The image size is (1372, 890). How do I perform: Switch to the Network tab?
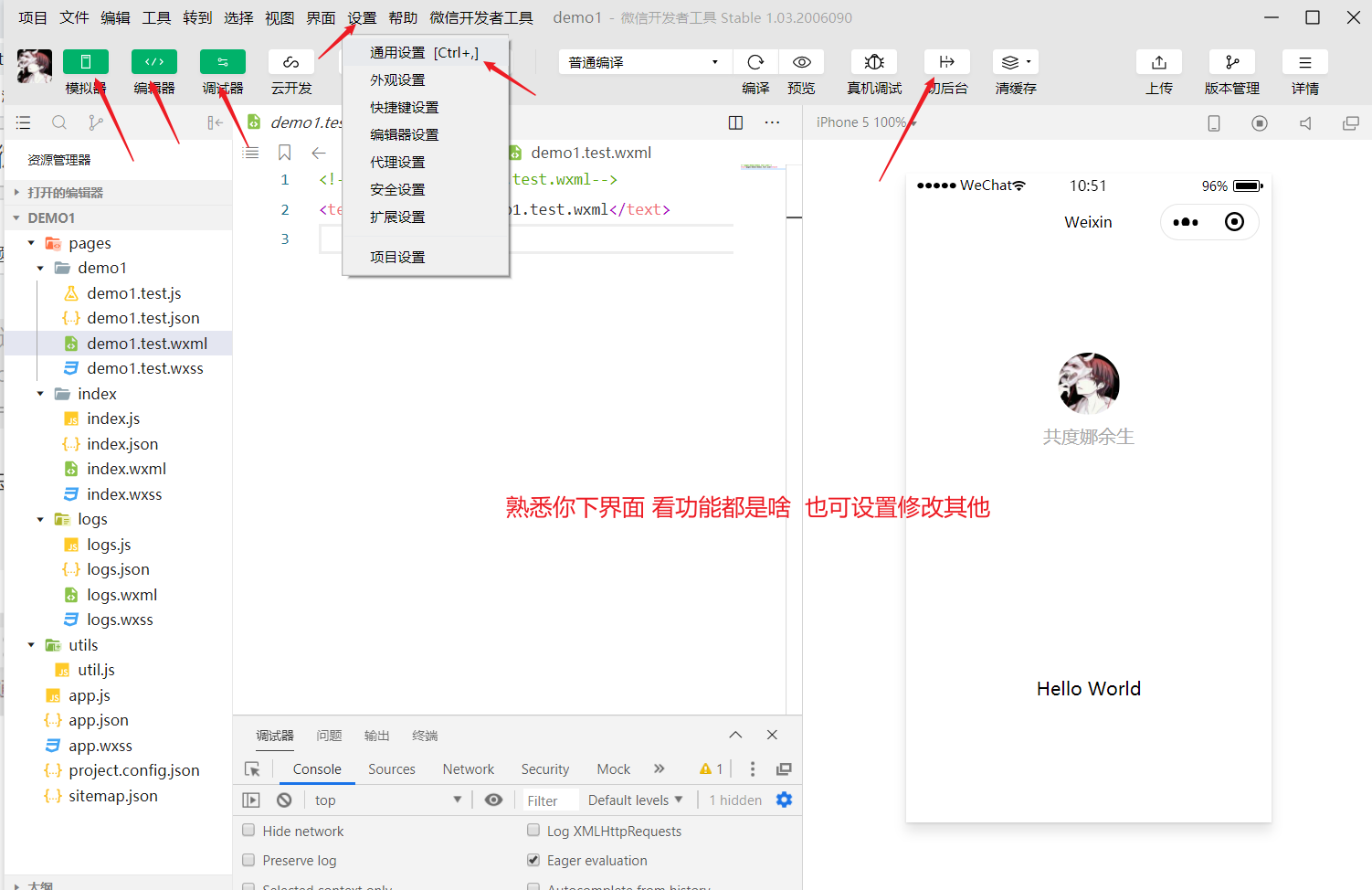pos(469,769)
